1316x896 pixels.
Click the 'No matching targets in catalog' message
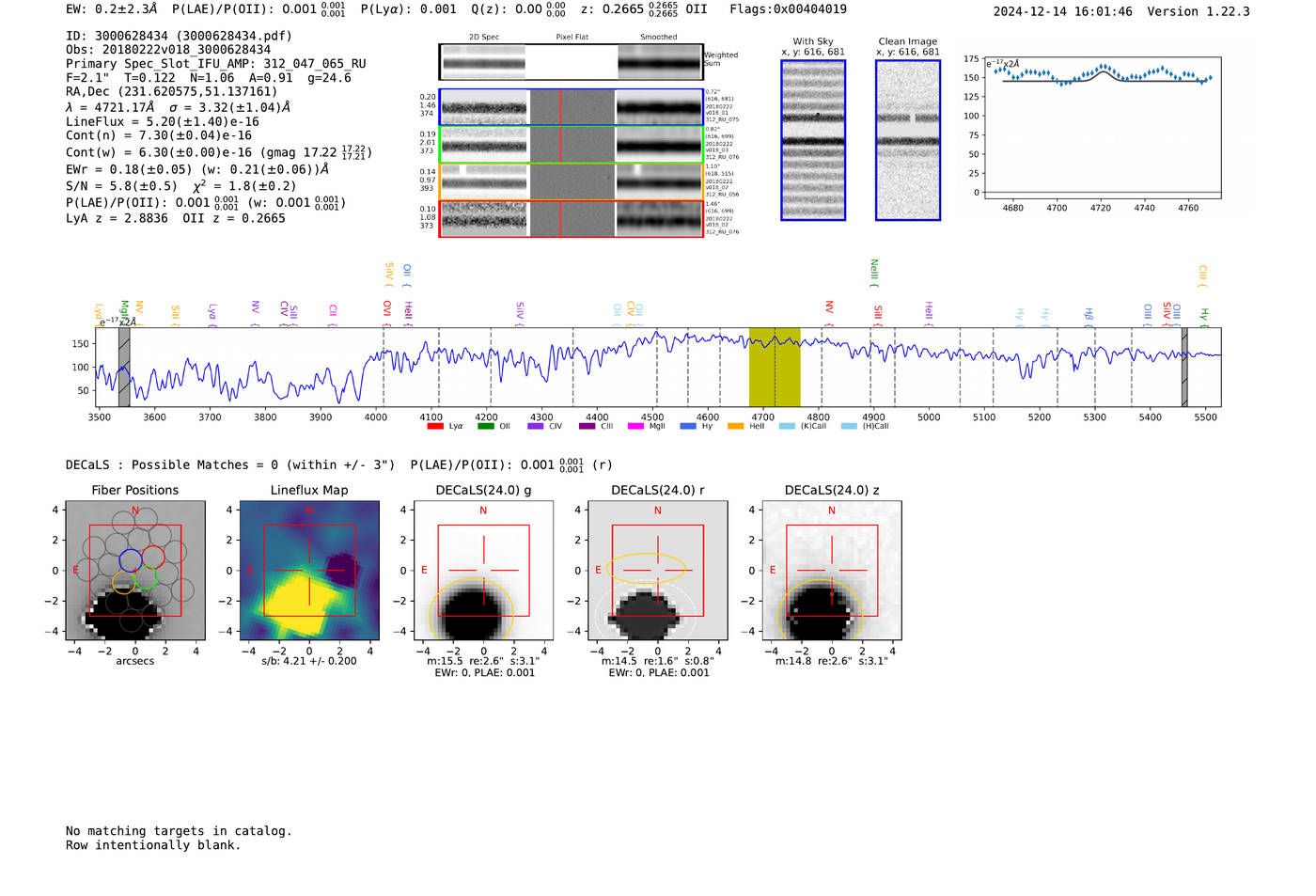click(x=179, y=831)
